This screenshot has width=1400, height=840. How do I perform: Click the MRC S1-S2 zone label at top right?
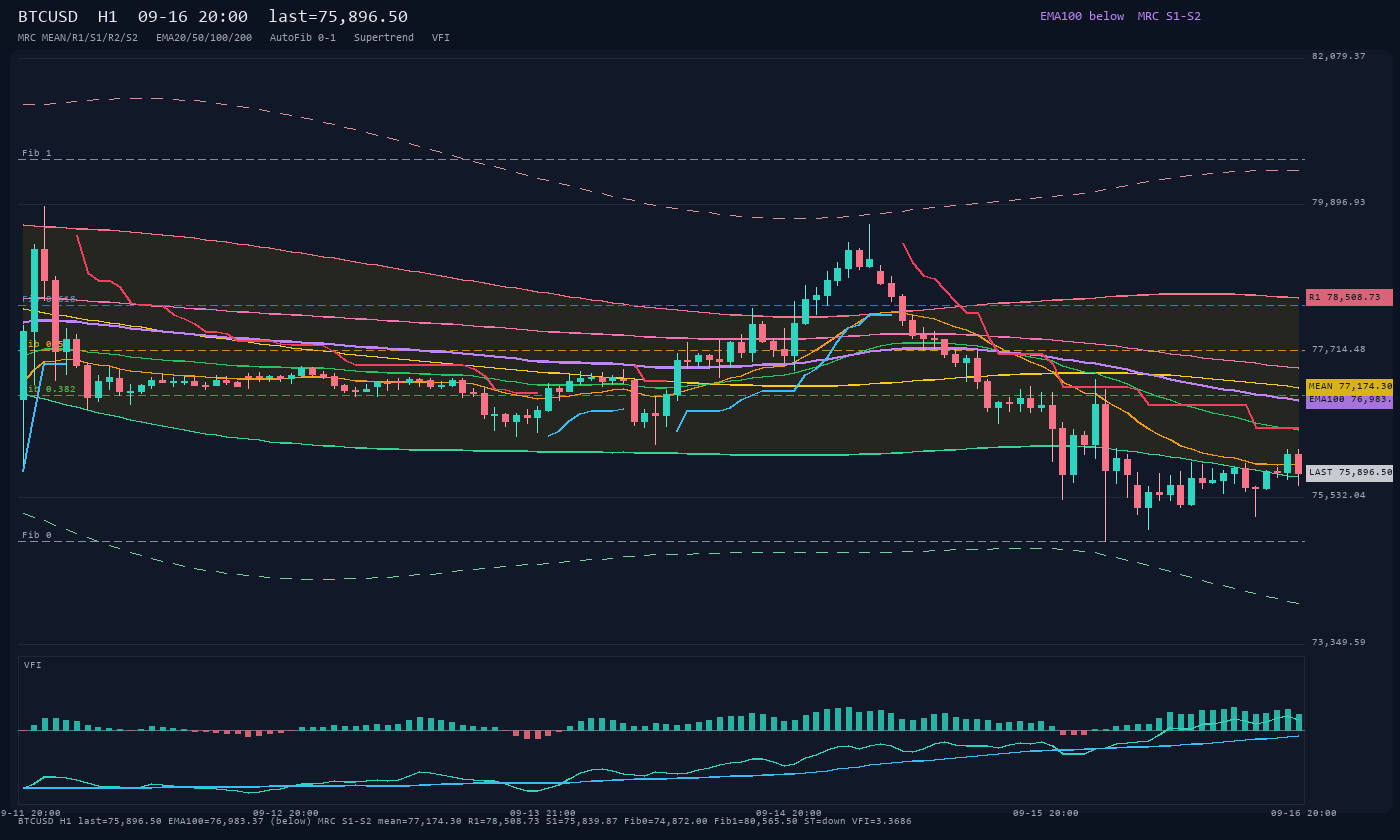coord(1169,16)
